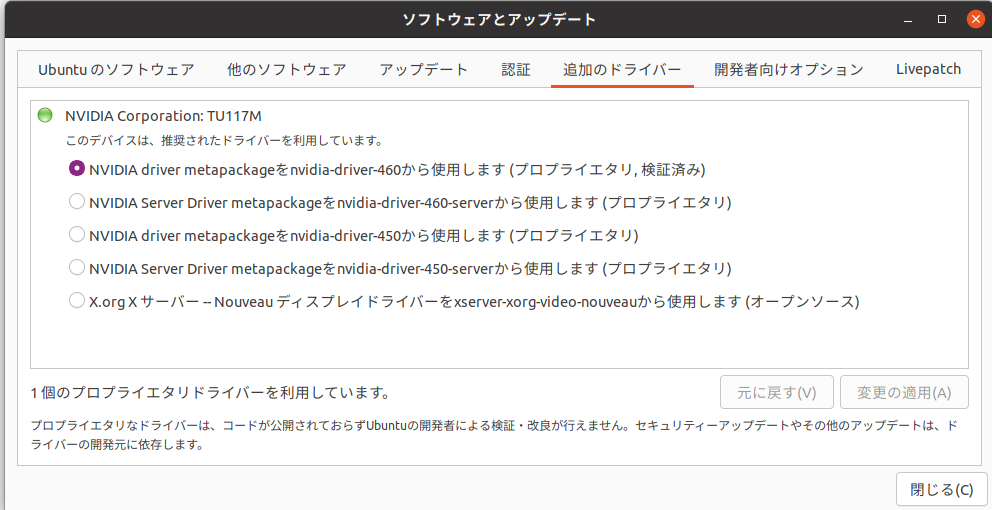Click the 元に戻す(V) revert button
Image resolution: width=992 pixels, height=510 pixels.
click(x=777, y=393)
